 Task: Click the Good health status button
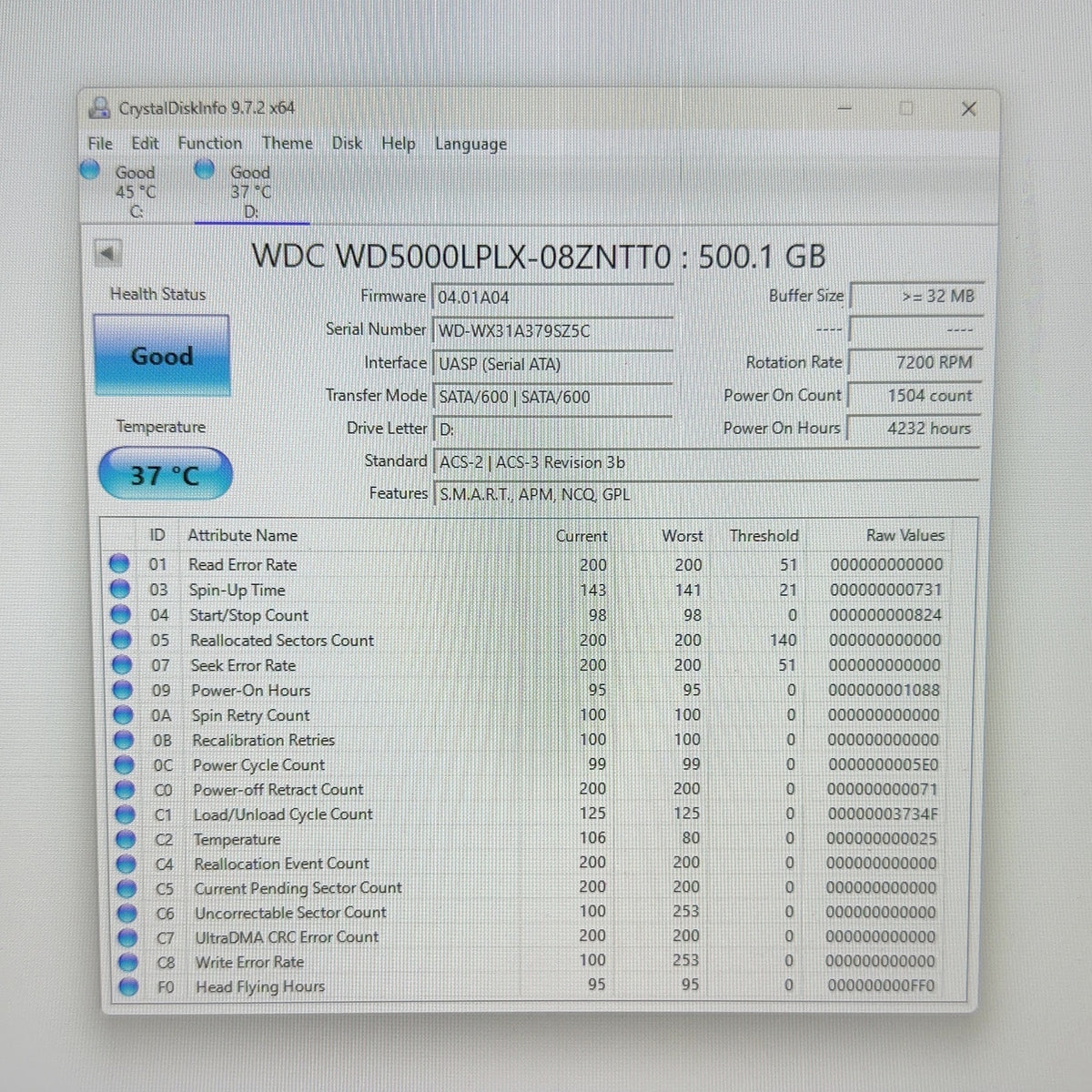(x=162, y=356)
